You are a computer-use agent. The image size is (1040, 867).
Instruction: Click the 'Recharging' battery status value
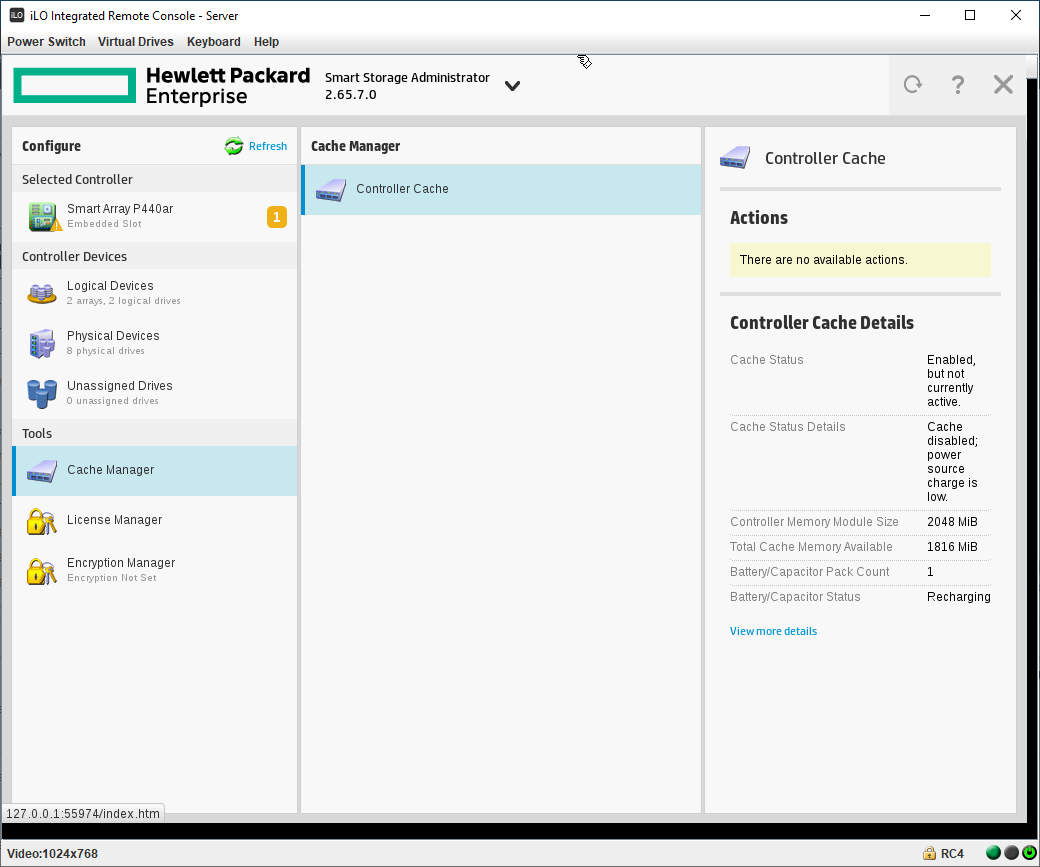(x=958, y=597)
